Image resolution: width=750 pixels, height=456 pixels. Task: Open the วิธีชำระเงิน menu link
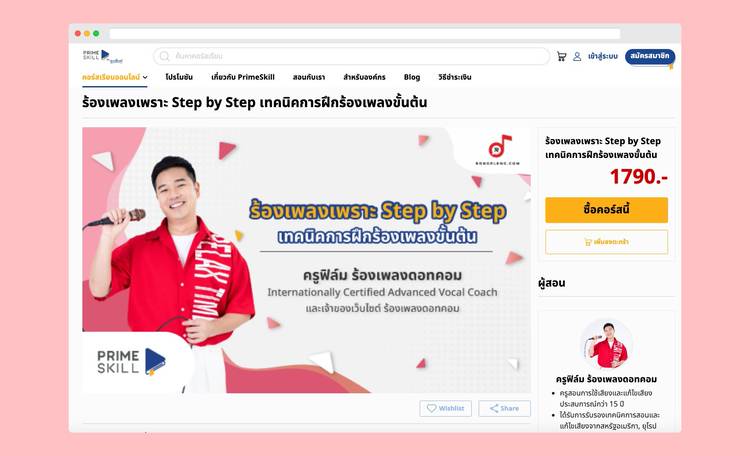[x=455, y=77]
